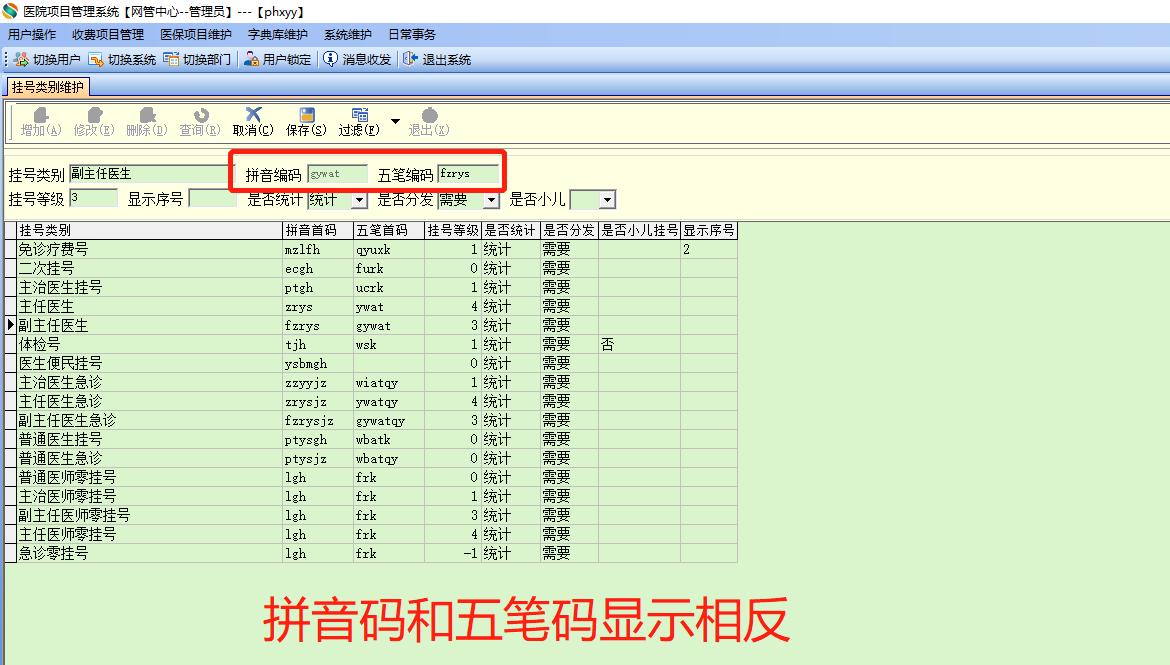Click the 挂号类别 input field

point(148,174)
